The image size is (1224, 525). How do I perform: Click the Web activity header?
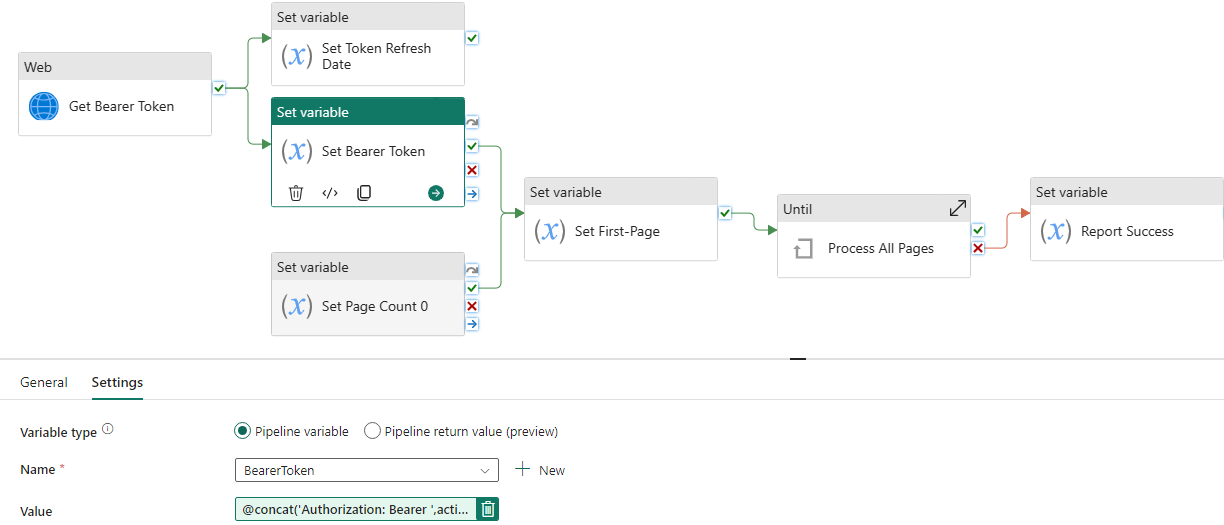click(x=115, y=67)
